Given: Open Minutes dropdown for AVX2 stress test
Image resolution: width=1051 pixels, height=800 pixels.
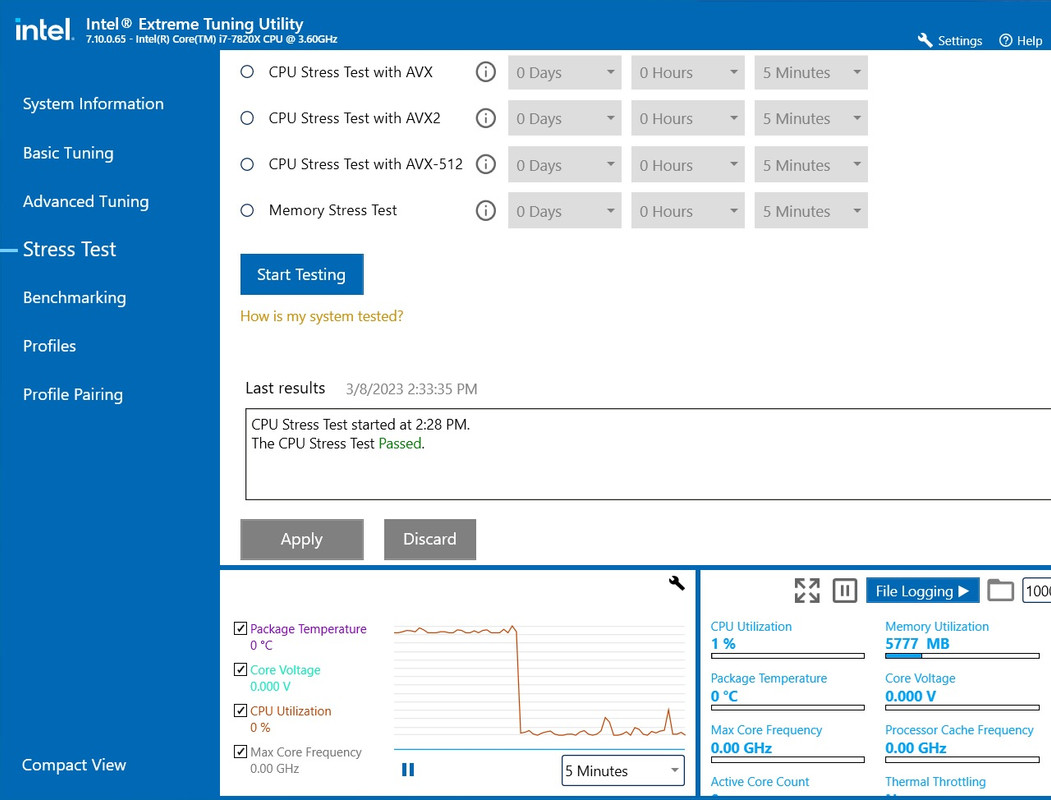Looking at the screenshot, I should 811,118.
